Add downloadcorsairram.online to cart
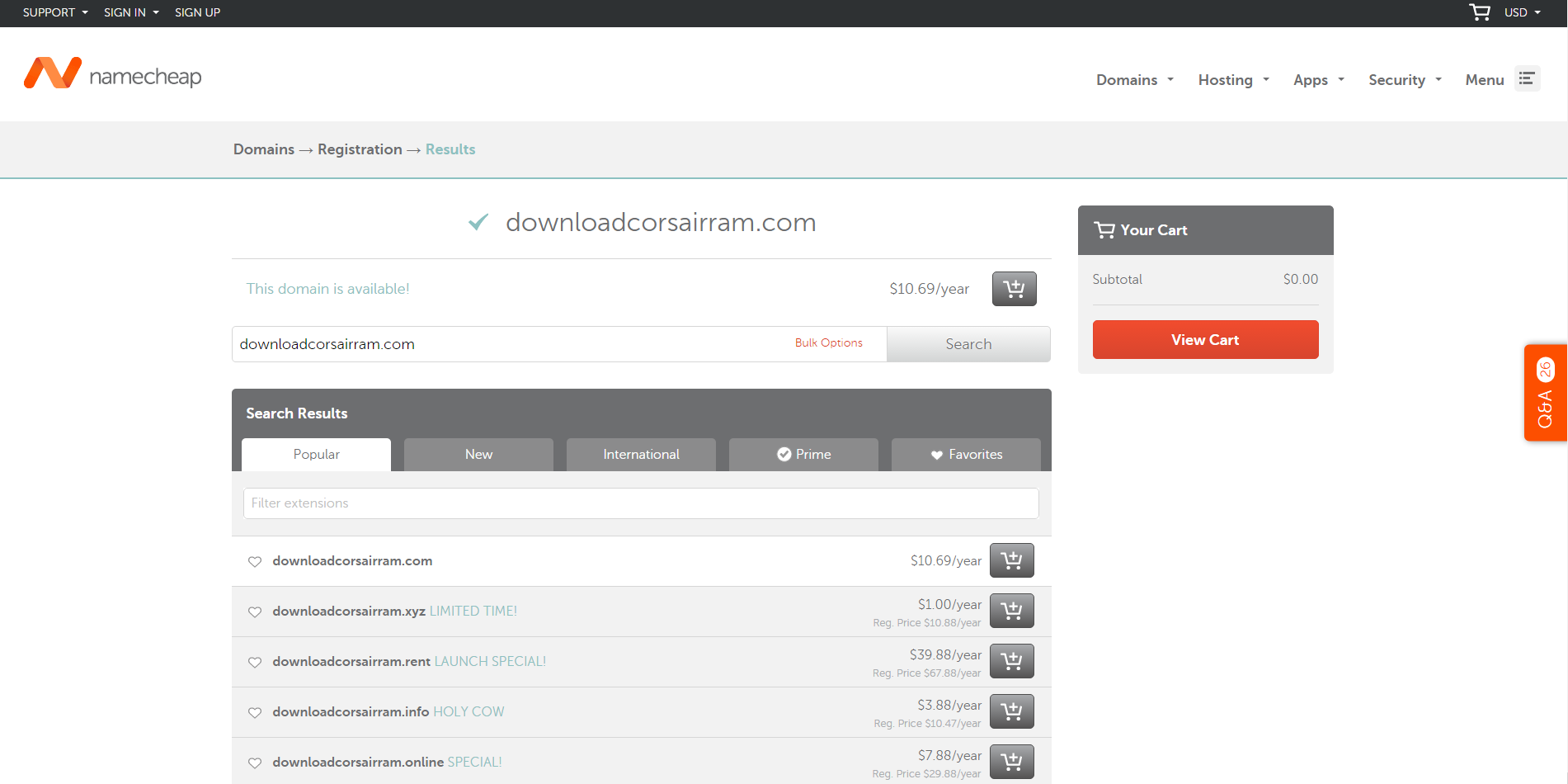Viewport: 1568px width, 784px height. [x=1011, y=763]
